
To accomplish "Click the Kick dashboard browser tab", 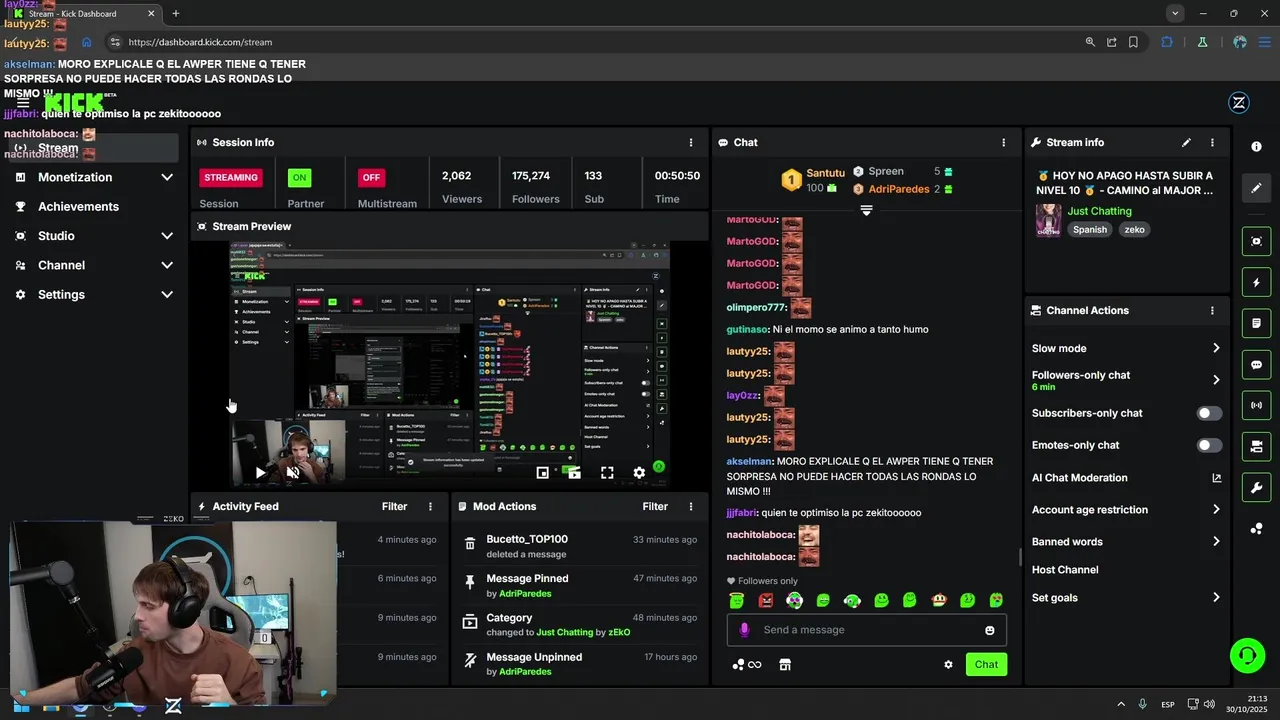I will (x=85, y=13).
